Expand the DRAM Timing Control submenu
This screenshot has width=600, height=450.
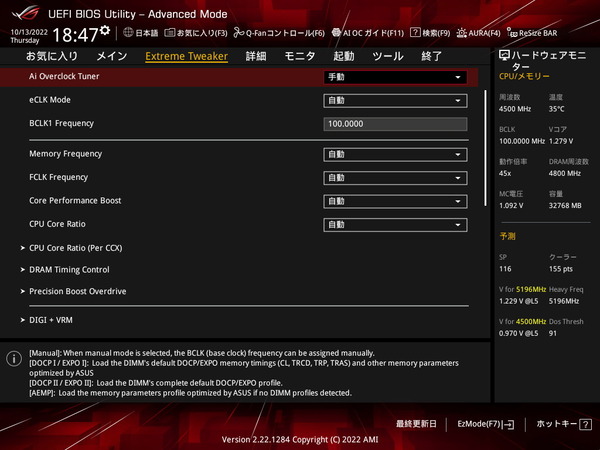(x=69, y=269)
